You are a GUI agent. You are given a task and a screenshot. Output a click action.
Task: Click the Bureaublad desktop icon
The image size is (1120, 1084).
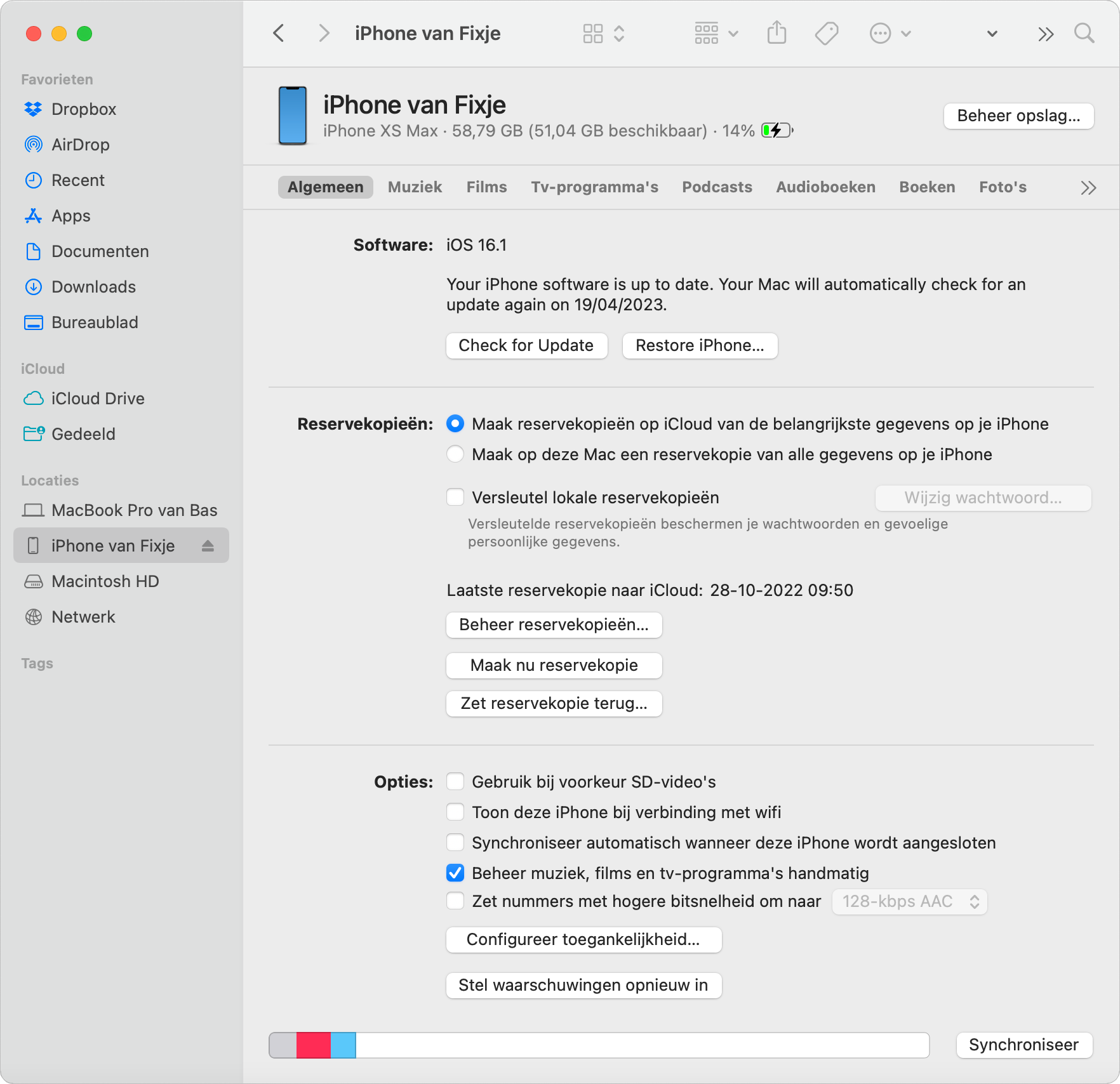(33, 322)
